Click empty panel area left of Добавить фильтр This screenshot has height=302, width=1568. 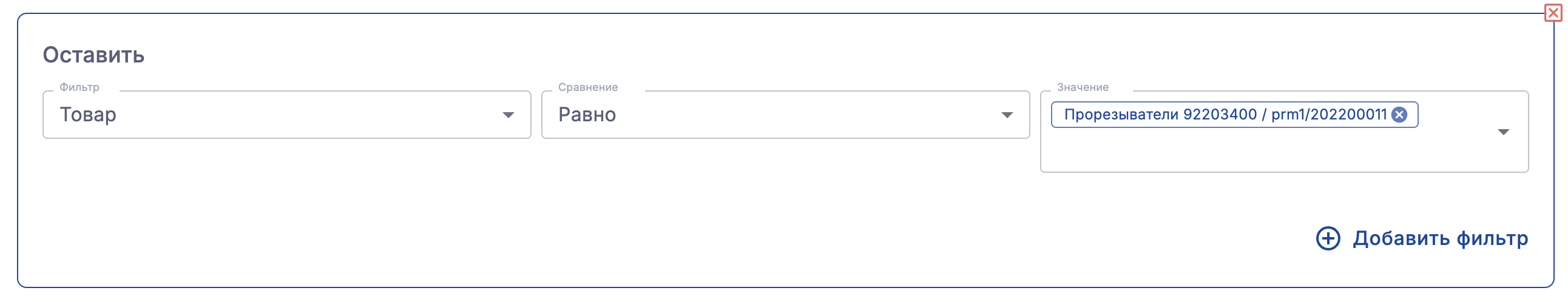click(x=731, y=238)
